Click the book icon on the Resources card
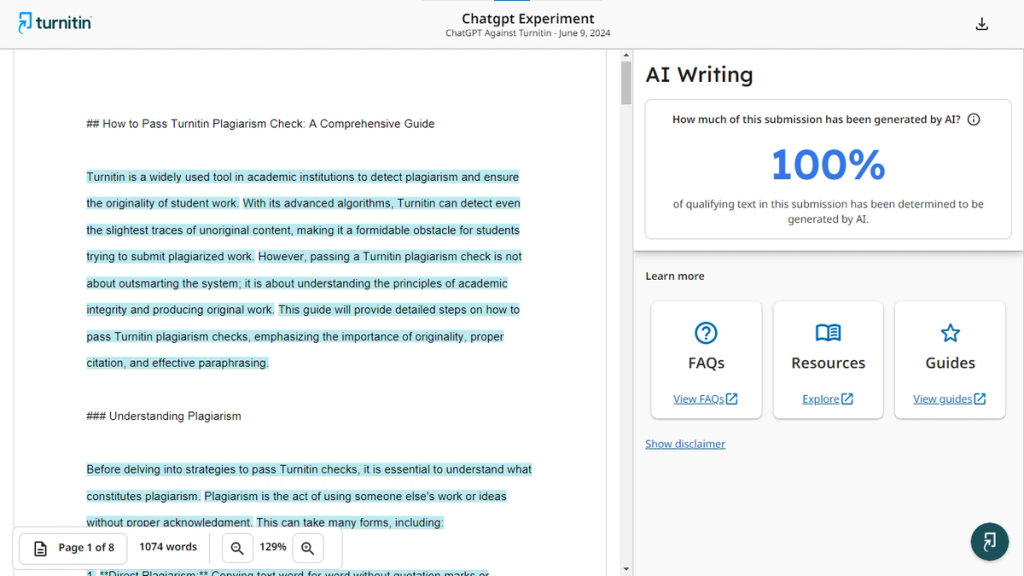Viewport: 1024px width, 576px height. [828, 333]
